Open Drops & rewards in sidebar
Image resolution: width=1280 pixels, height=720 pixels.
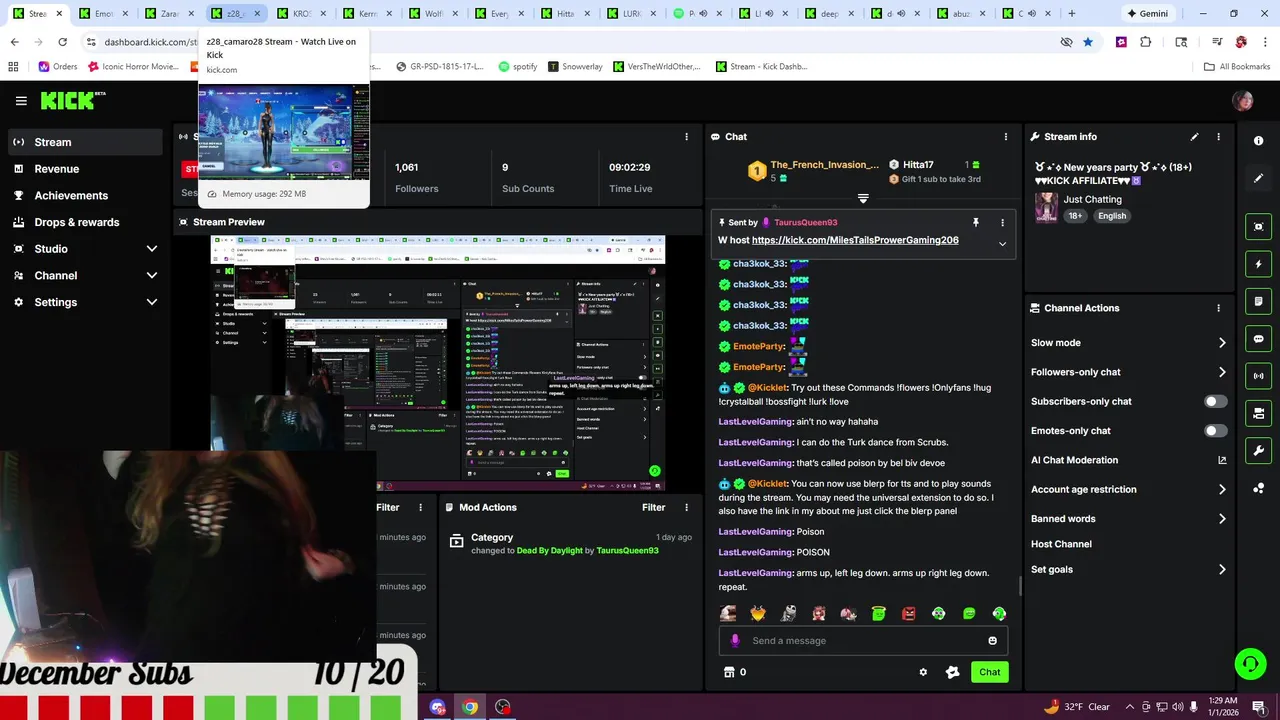(x=85, y=222)
